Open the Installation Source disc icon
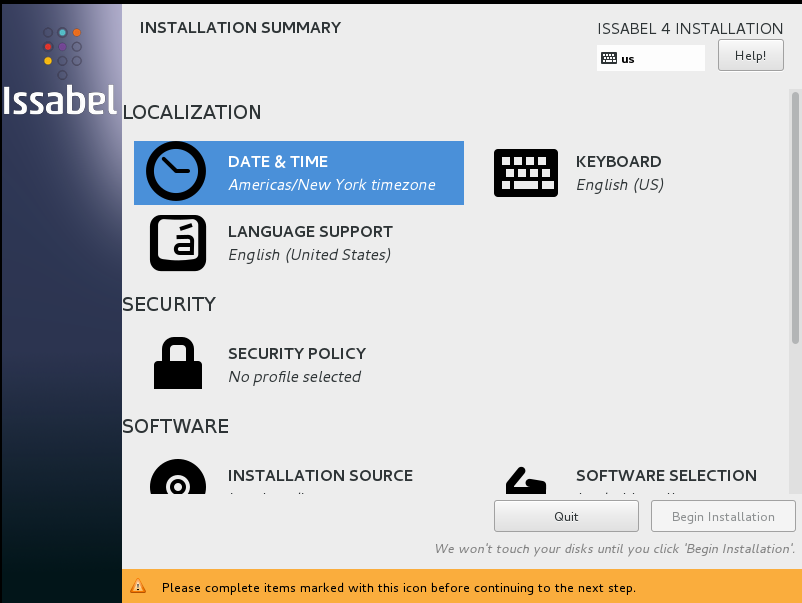This screenshot has width=802, height=603. (176, 477)
